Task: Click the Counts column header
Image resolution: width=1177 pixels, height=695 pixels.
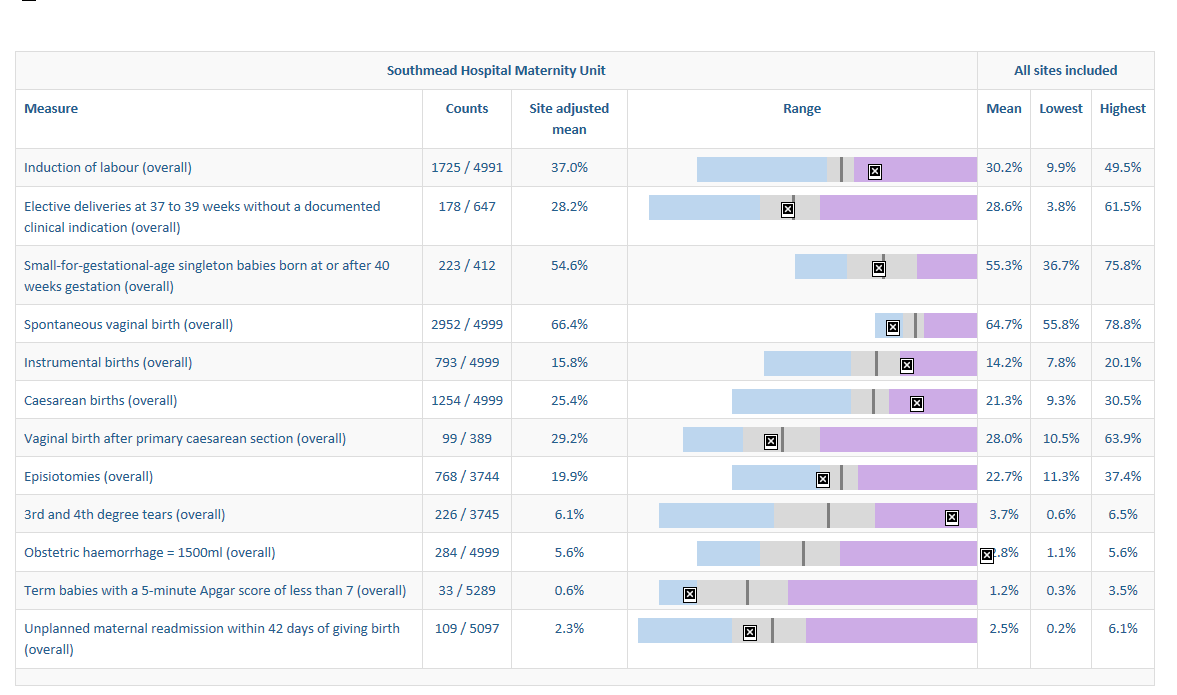Action: [x=467, y=109]
